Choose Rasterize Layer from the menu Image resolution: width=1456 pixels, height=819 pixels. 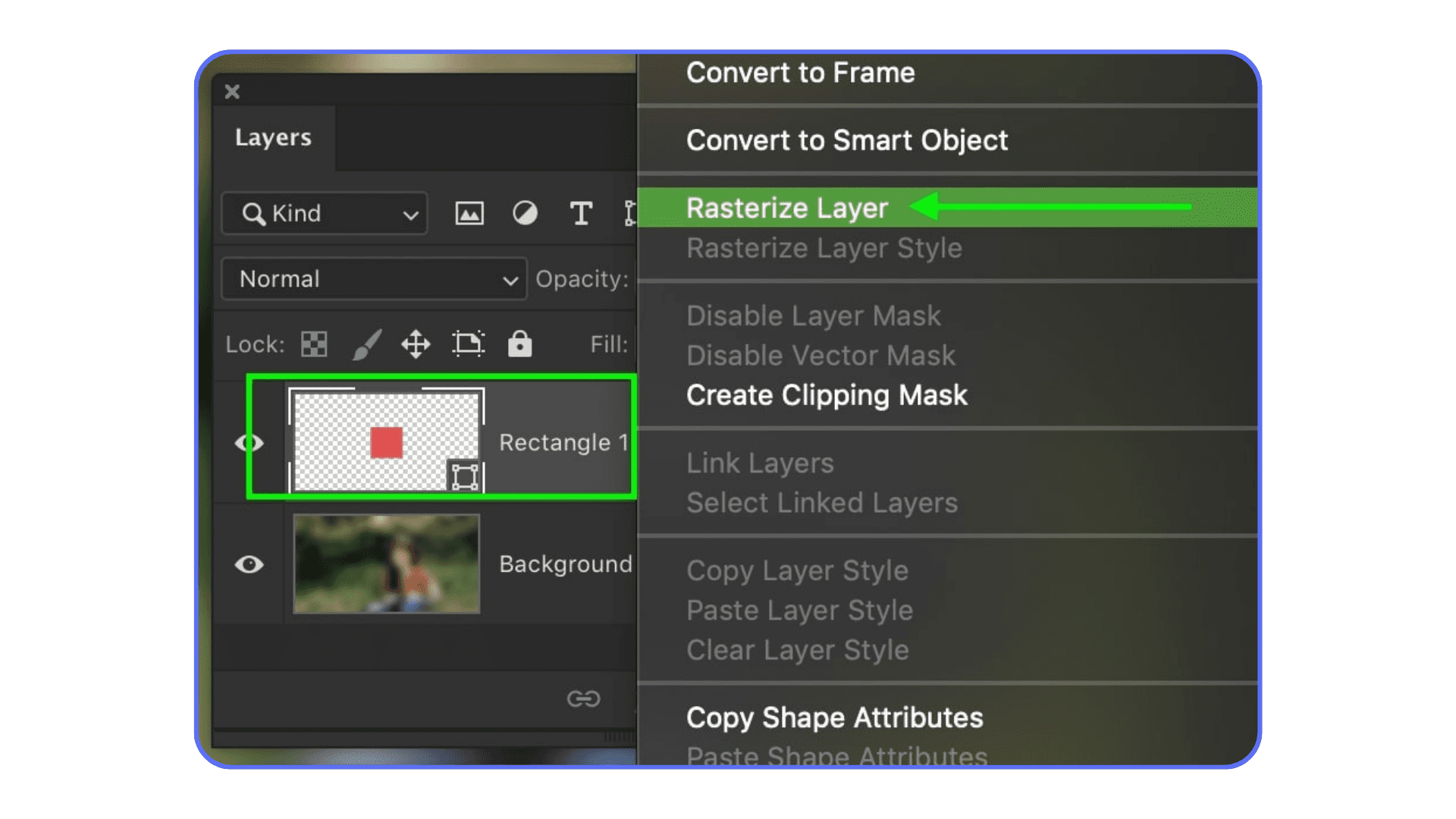[x=787, y=208]
